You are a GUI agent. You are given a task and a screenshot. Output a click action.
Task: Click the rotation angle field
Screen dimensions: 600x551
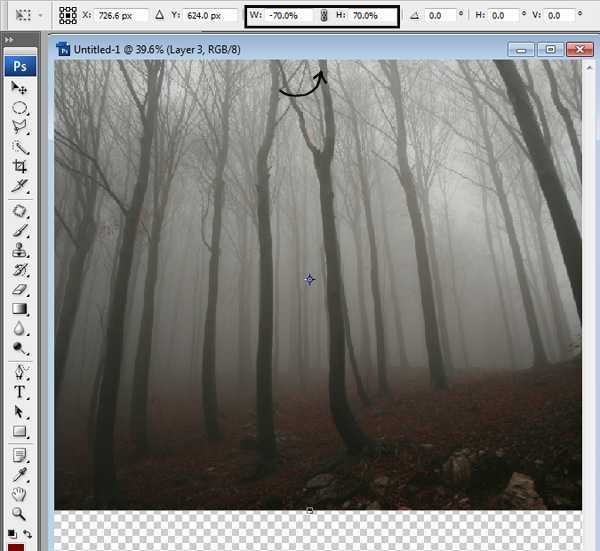tap(439, 17)
